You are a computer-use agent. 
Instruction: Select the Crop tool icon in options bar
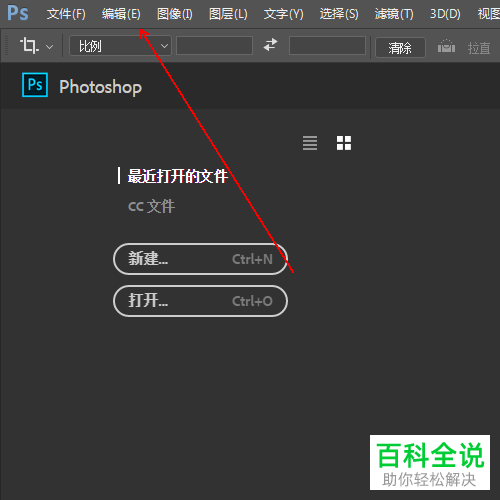(x=29, y=46)
